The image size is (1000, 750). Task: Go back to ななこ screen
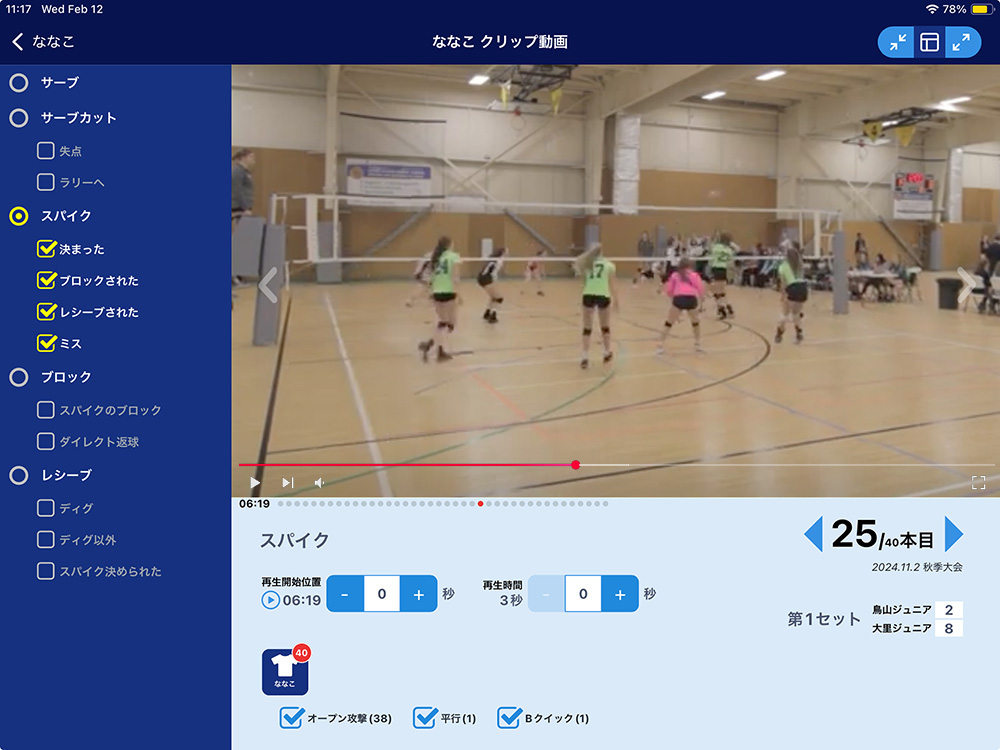pyautogui.click(x=42, y=42)
